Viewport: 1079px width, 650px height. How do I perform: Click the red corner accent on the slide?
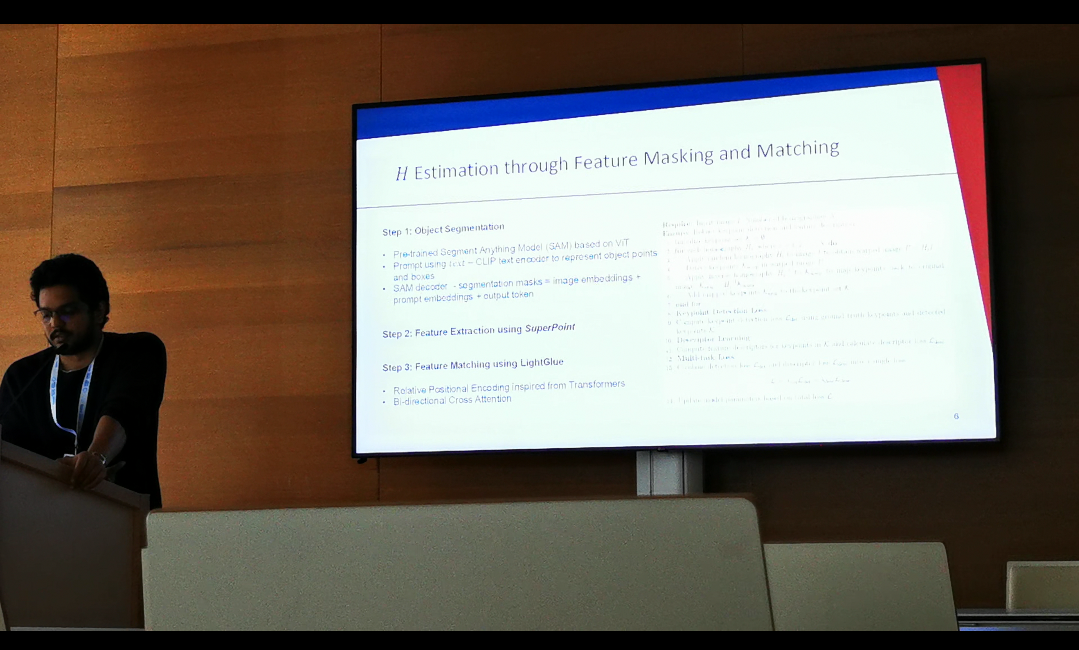tap(964, 150)
